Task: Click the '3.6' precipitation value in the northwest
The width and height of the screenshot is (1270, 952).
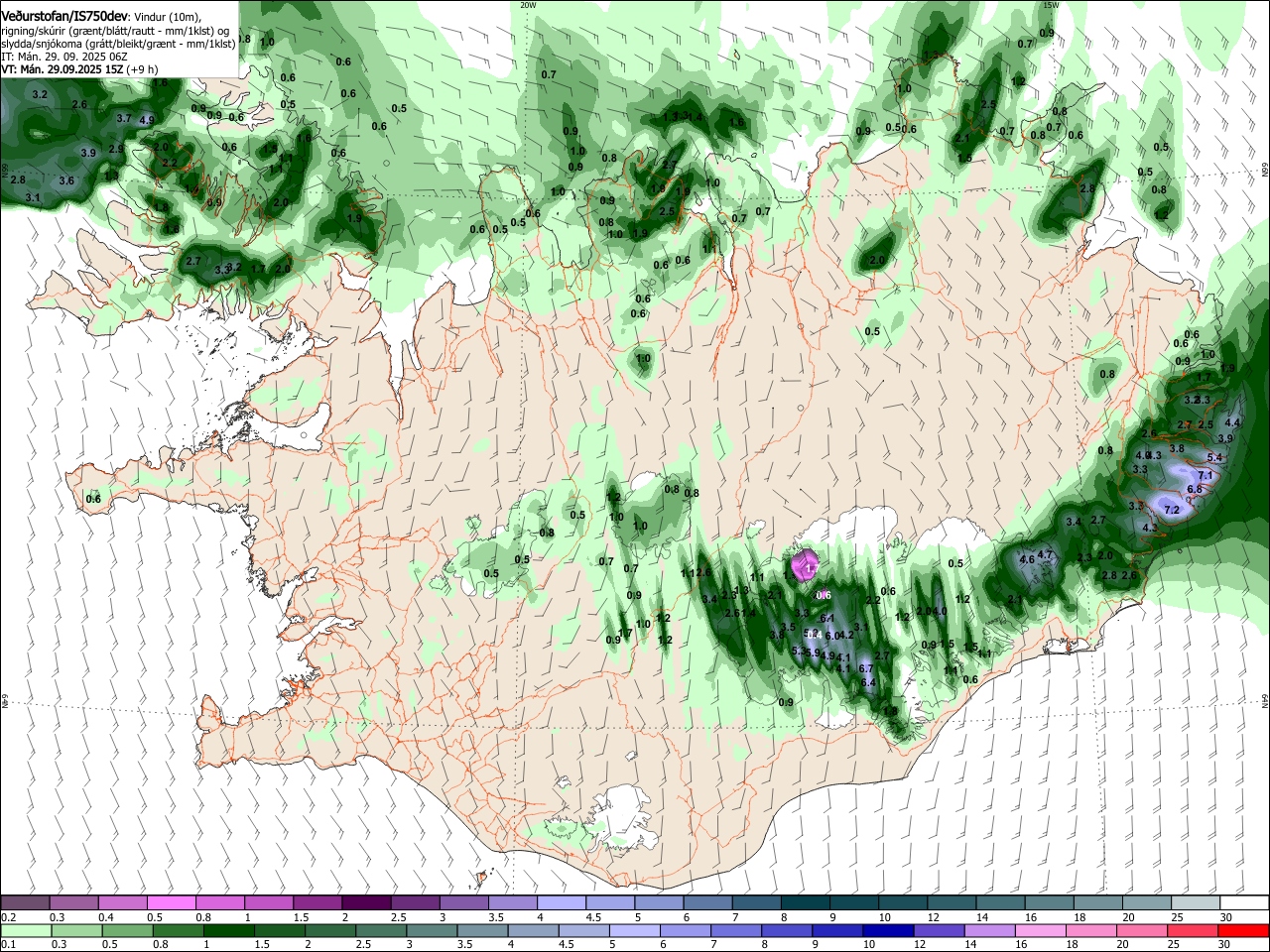Action: [x=66, y=180]
